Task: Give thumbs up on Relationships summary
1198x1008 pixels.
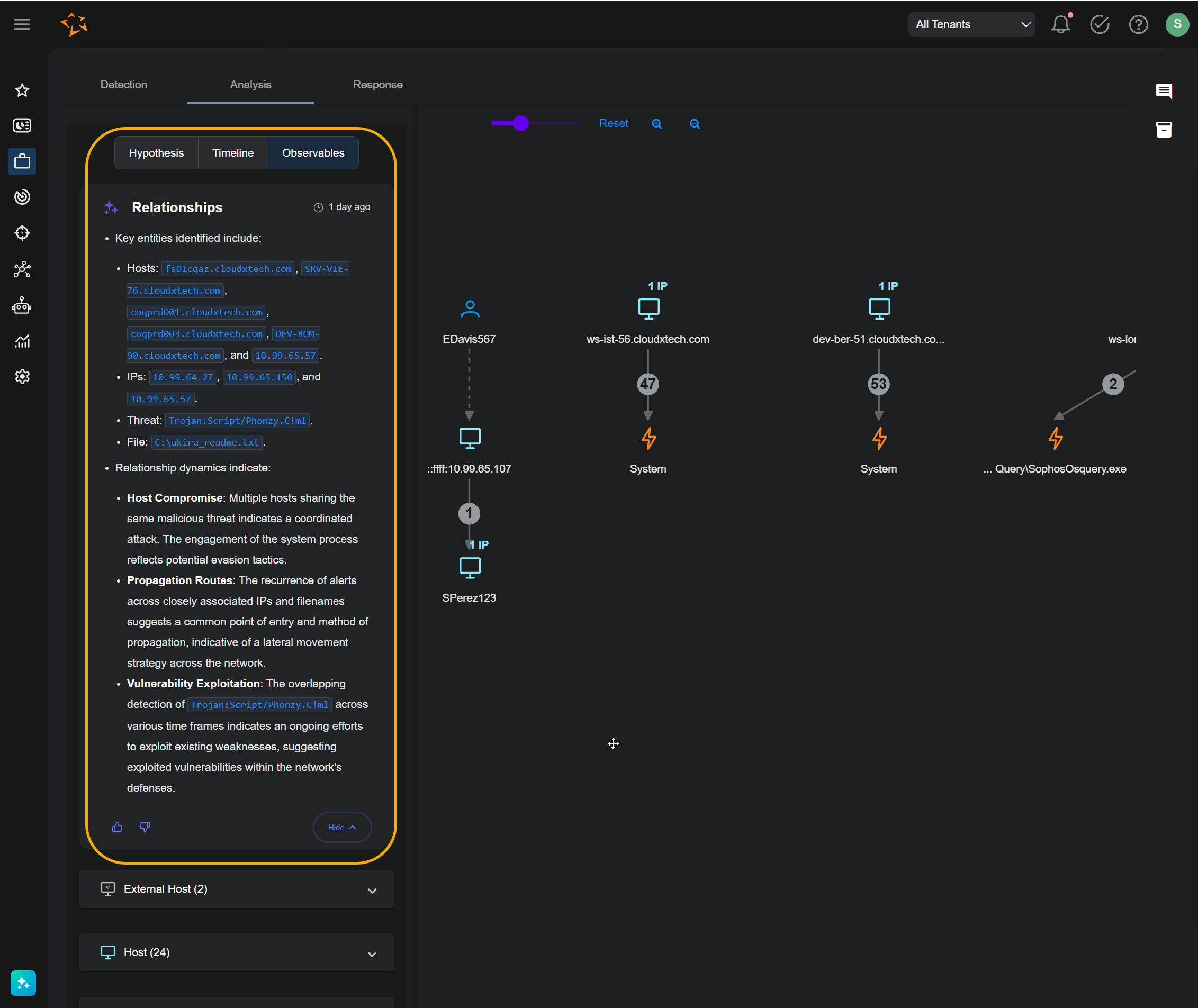Action: [x=117, y=827]
